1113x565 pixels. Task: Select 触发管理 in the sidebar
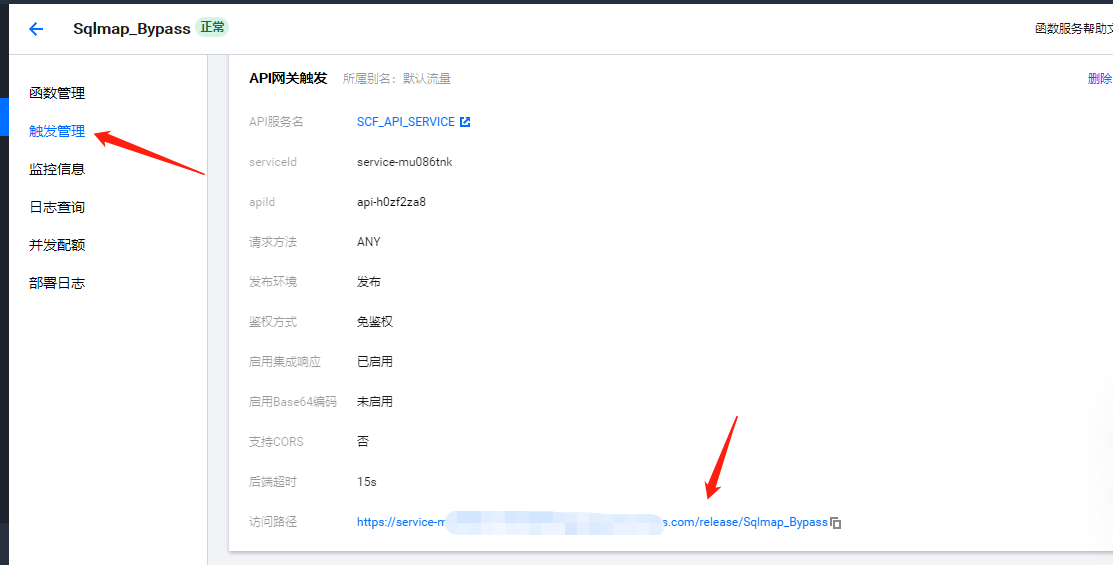[x=57, y=131]
